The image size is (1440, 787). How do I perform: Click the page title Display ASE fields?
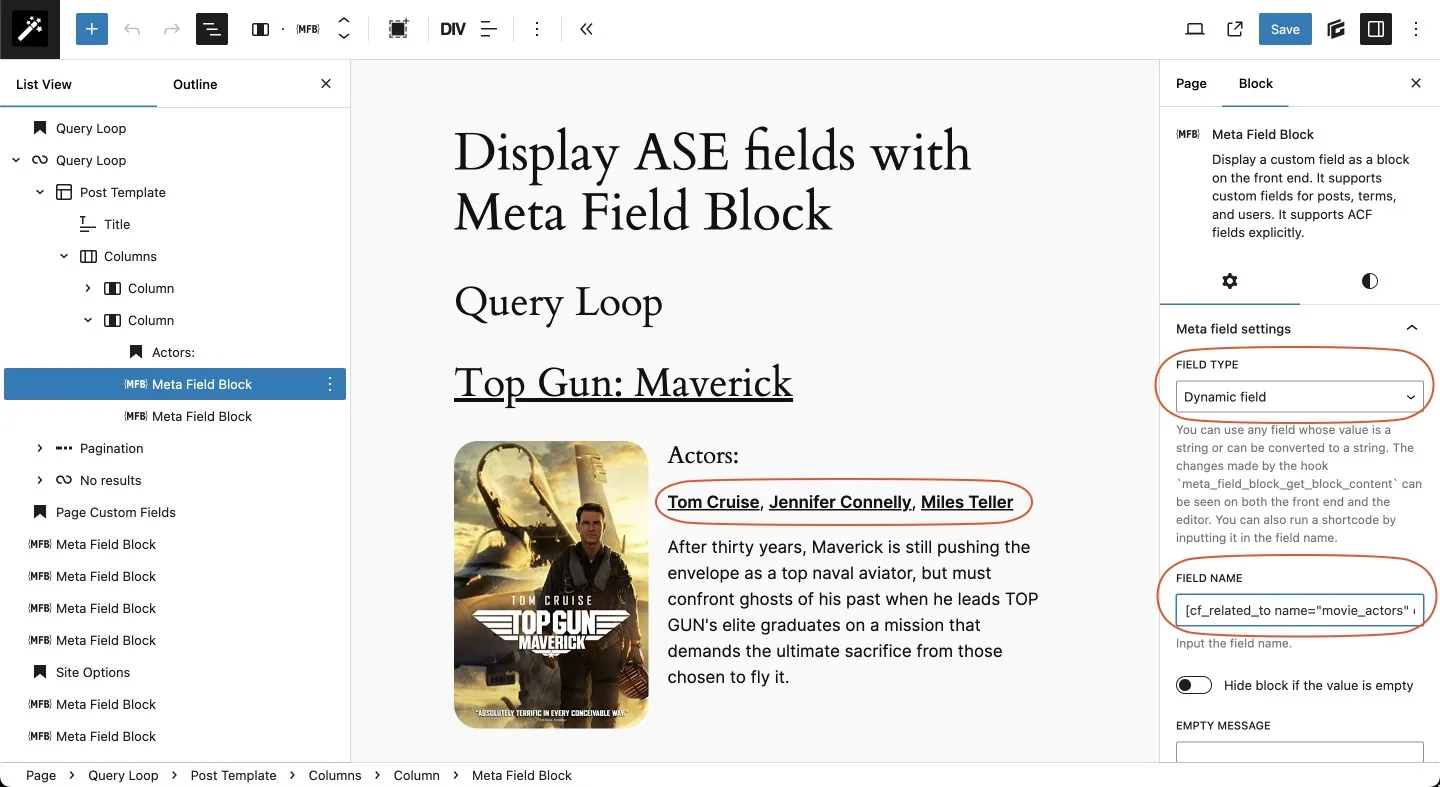[712, 181]
